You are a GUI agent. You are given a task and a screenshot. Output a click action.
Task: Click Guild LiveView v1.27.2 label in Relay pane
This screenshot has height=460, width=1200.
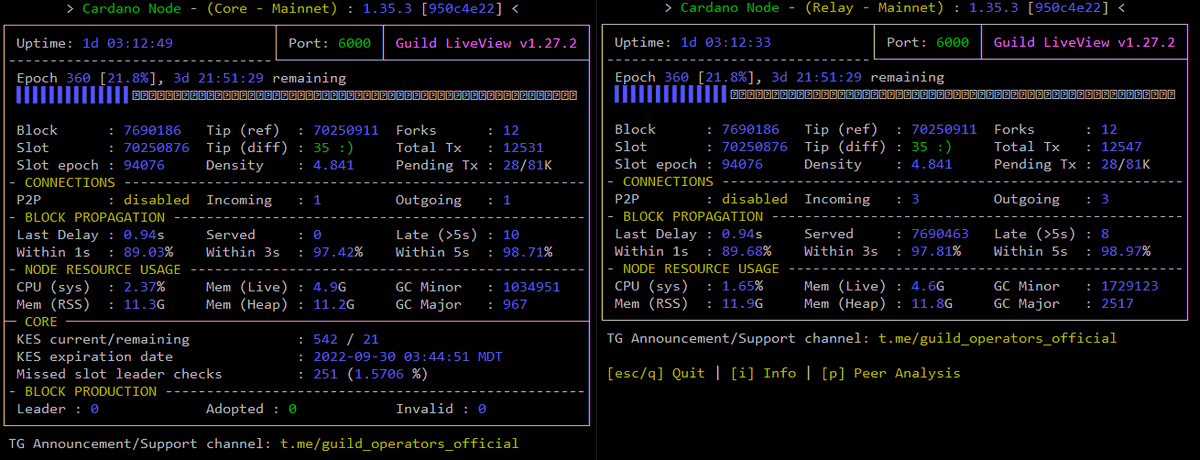pyautogui.click(x=1084, y=44)
